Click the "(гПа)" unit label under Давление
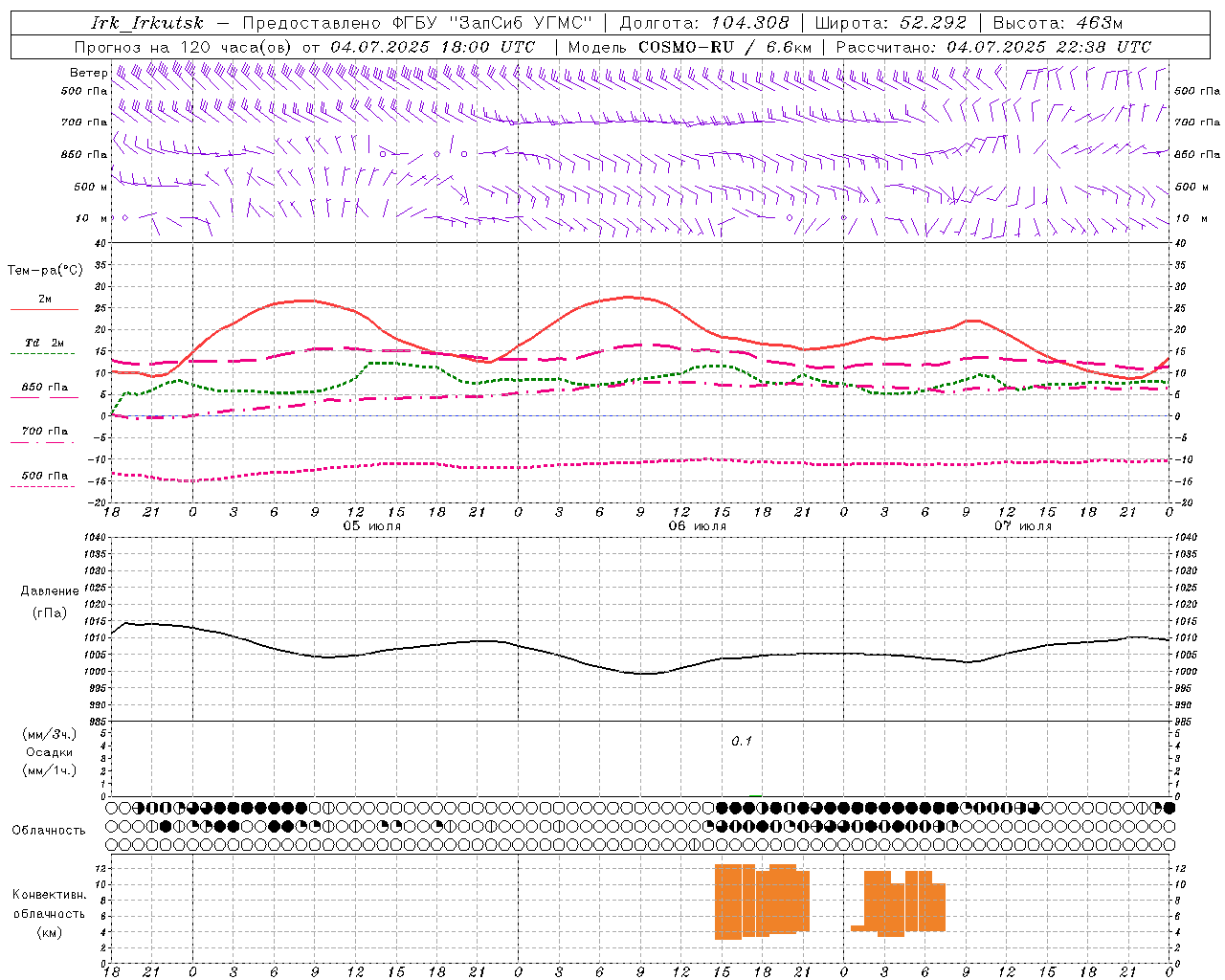 click(49, 613)
